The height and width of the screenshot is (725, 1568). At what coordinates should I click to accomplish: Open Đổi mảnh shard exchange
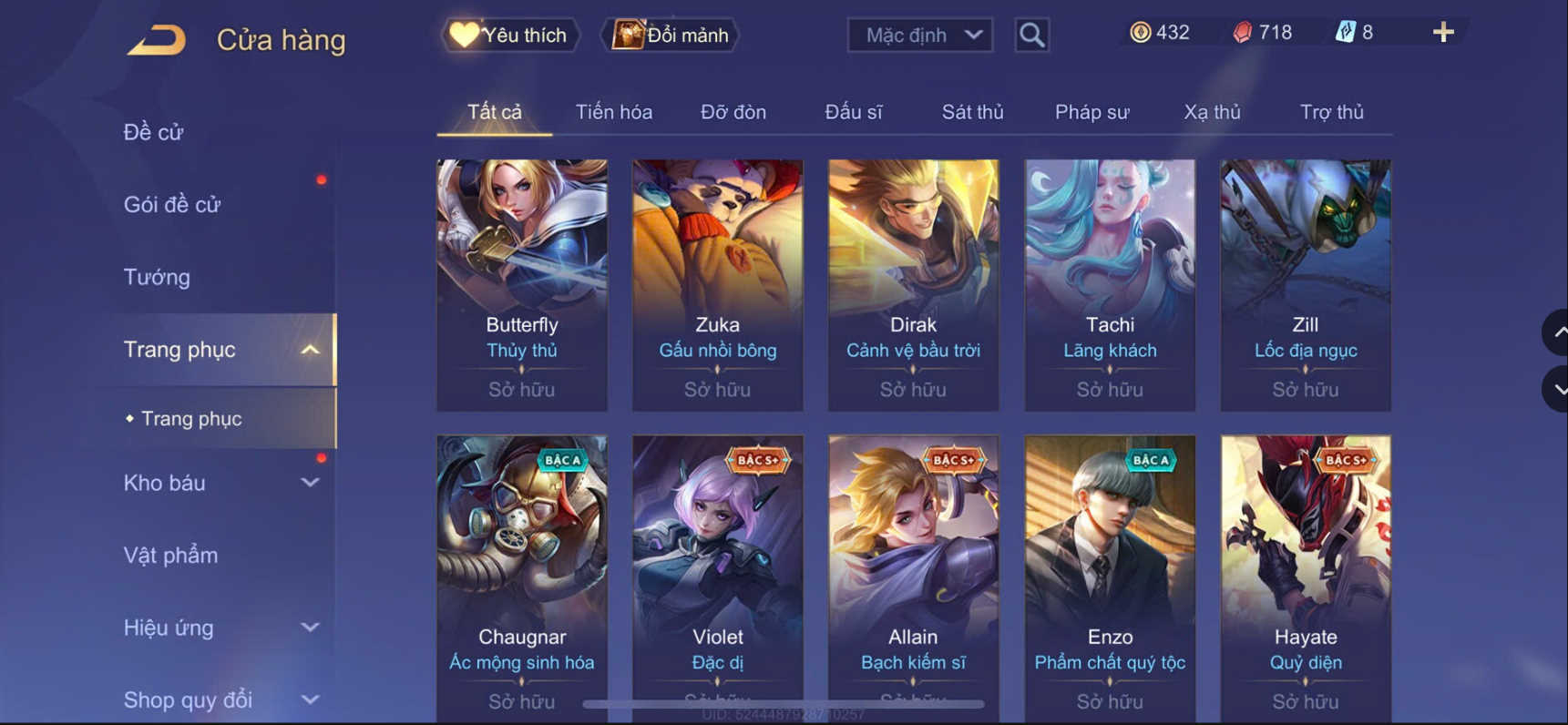tap(671, 35)
